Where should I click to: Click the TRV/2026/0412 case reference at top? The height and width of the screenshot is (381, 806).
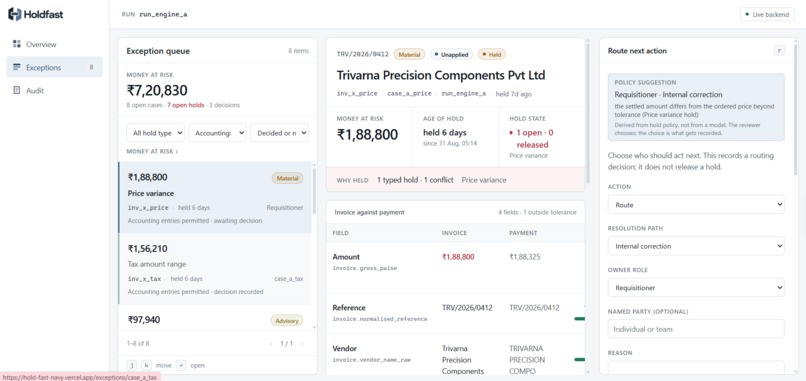(362, 54)
